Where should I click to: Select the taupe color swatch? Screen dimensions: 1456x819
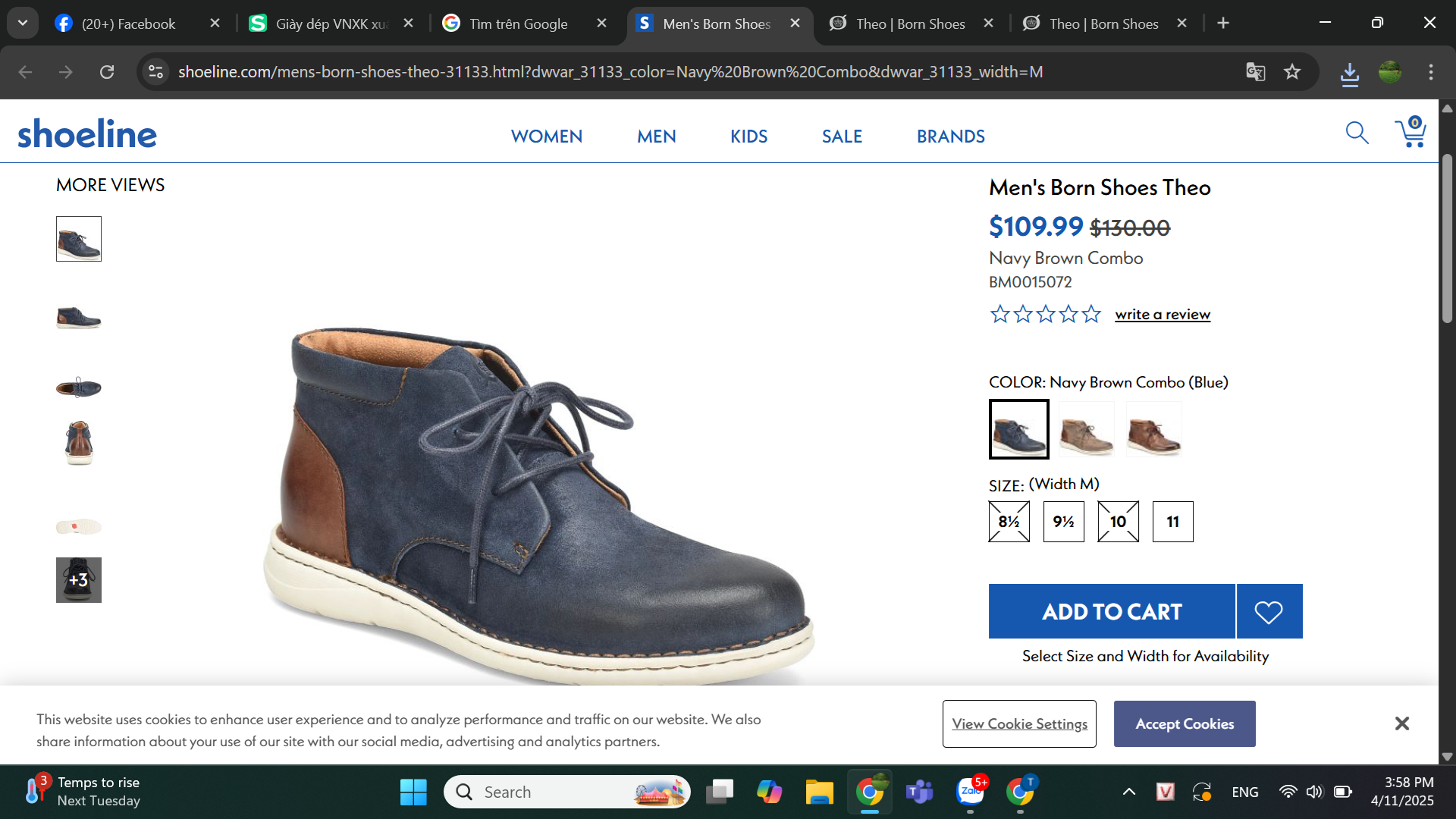[x=1087, y=429]
